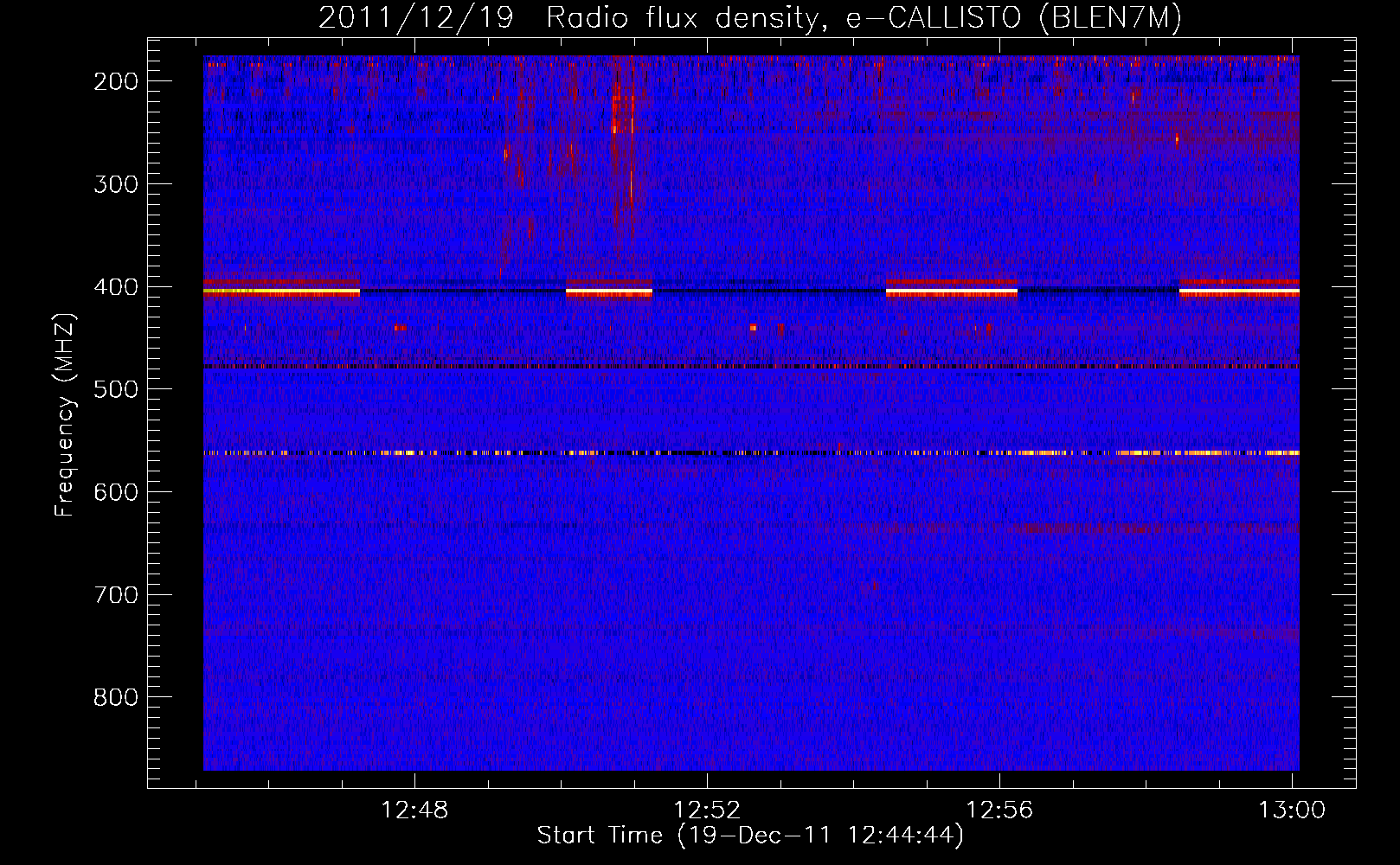Click the 12:52 time tick label
Image resolution: width=1400 pixels, height=865 pixels.
pyautogui.click(x=707, y=811)
